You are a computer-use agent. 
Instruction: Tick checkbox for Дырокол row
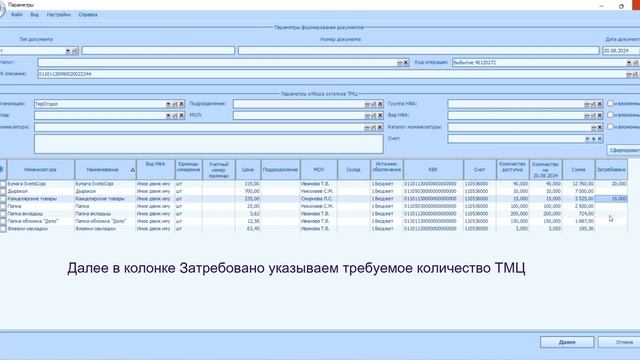pyautogui.click(x=3, y=191)
